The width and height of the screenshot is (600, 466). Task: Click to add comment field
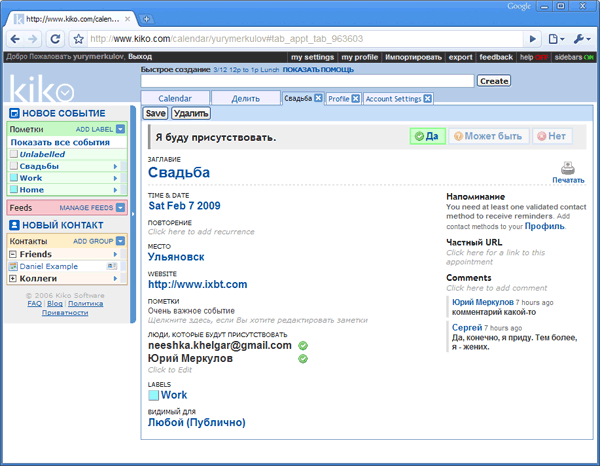click(497, 288)
